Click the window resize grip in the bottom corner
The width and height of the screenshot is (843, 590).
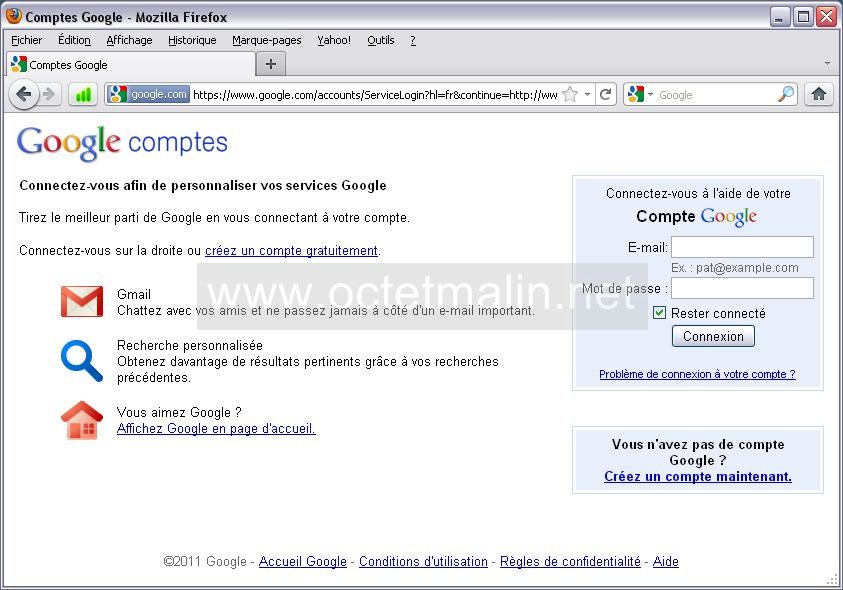point(833,580)
